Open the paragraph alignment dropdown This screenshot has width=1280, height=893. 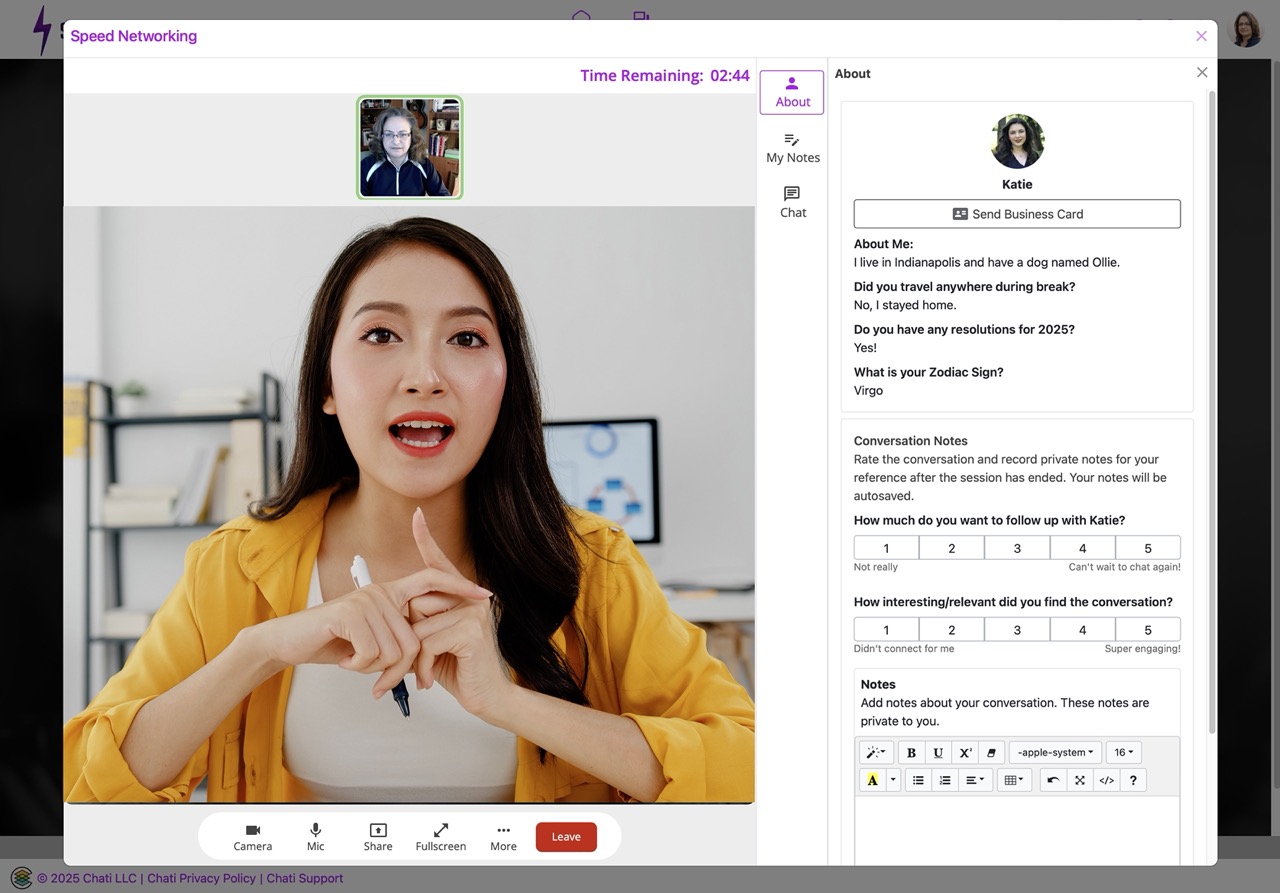pyautogui.click(x=975, y=780)
